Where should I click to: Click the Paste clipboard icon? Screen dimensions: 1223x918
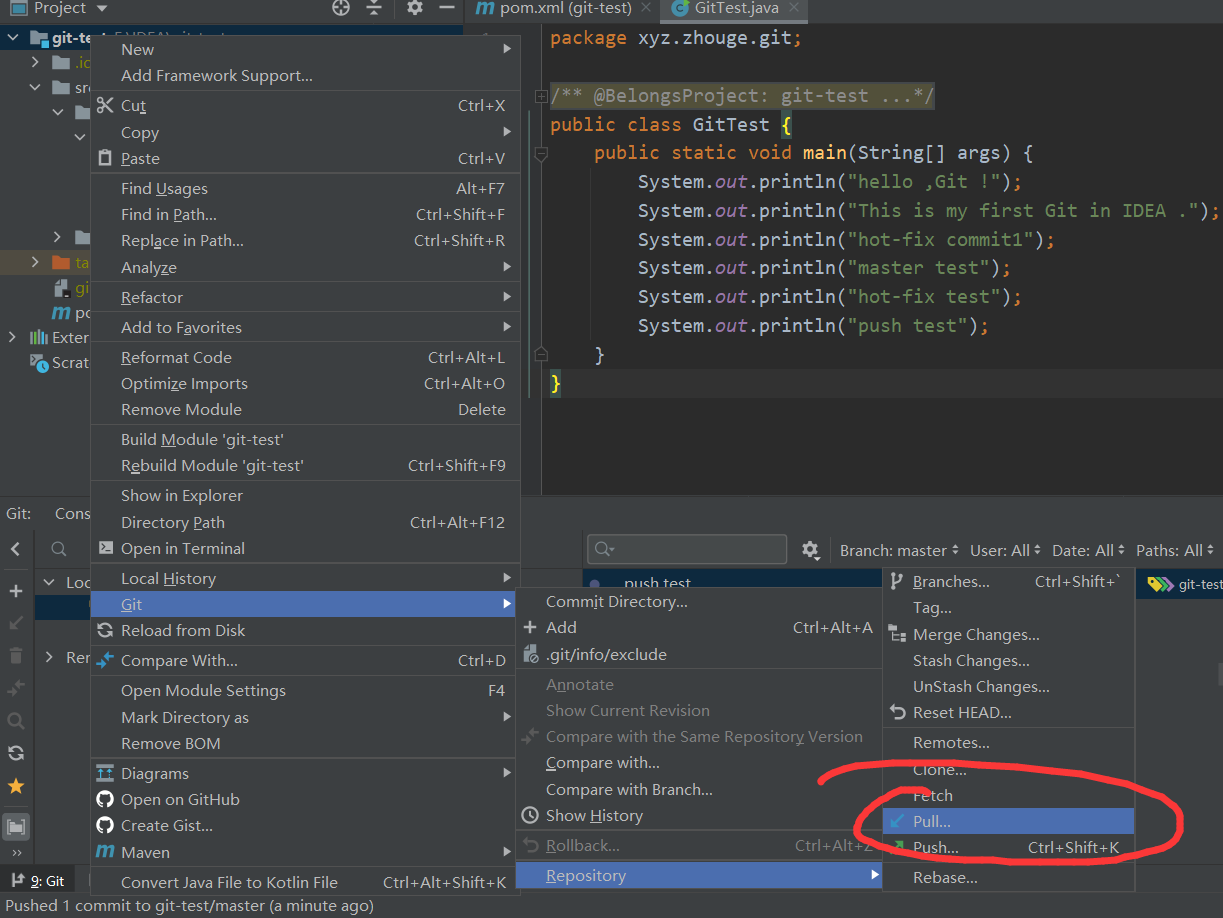105,158
